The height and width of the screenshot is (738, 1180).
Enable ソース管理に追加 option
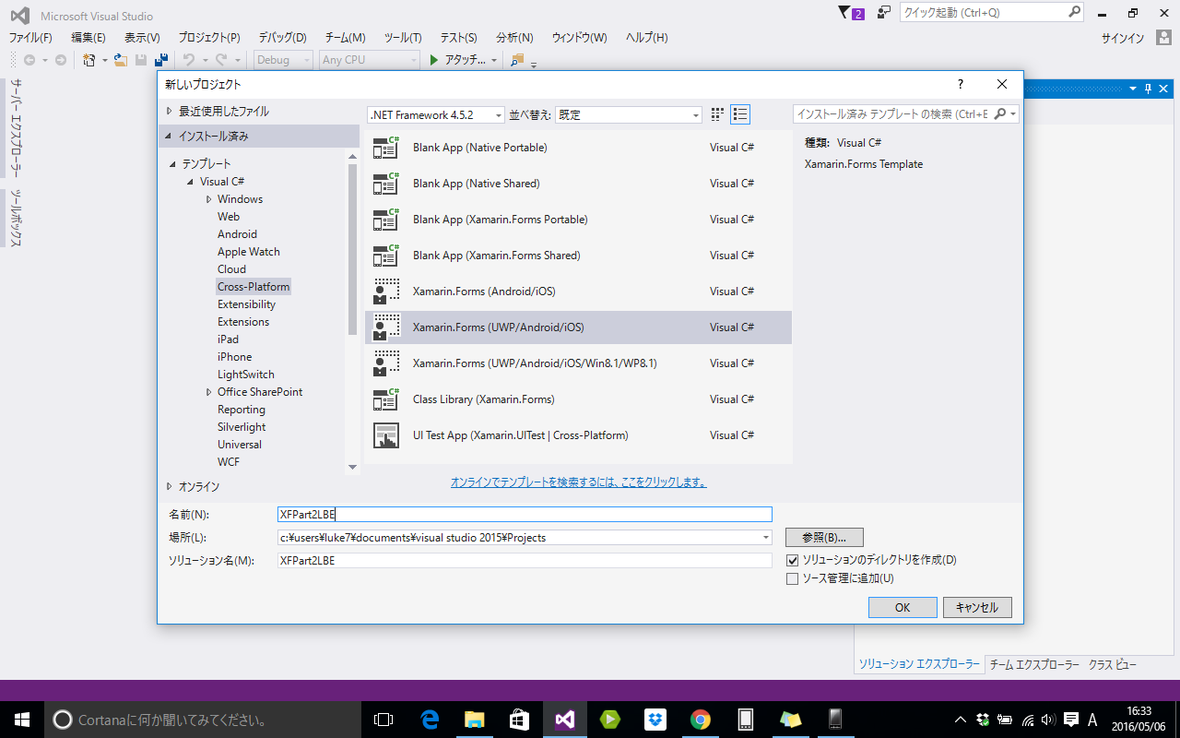(x=792, y=578)
